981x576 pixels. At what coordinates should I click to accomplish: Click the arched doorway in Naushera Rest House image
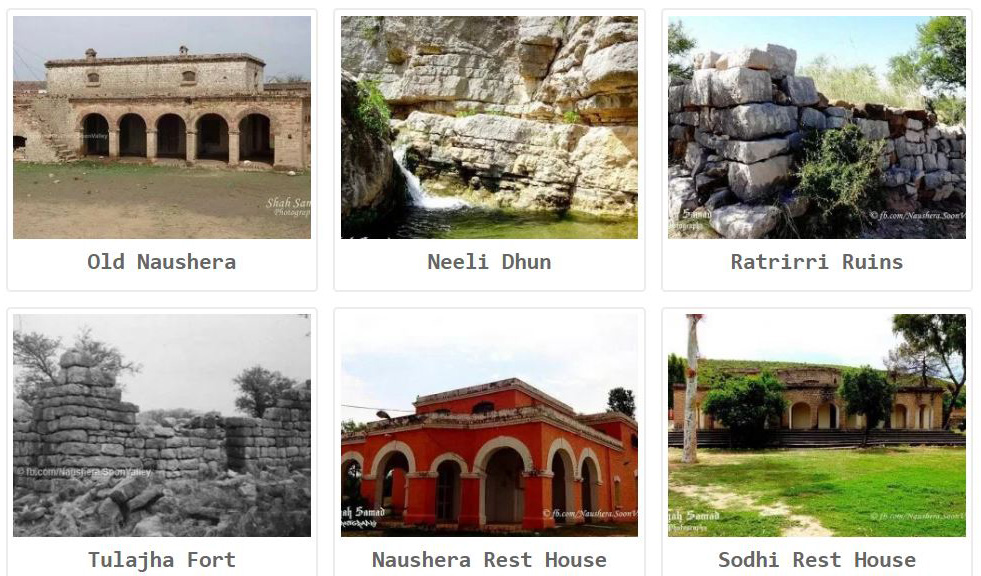click(x=504, y=485)
